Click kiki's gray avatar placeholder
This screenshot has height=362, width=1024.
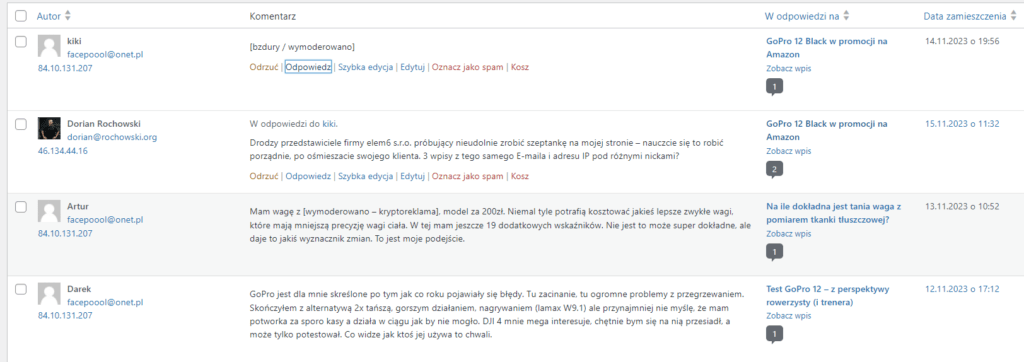point(50,47)
